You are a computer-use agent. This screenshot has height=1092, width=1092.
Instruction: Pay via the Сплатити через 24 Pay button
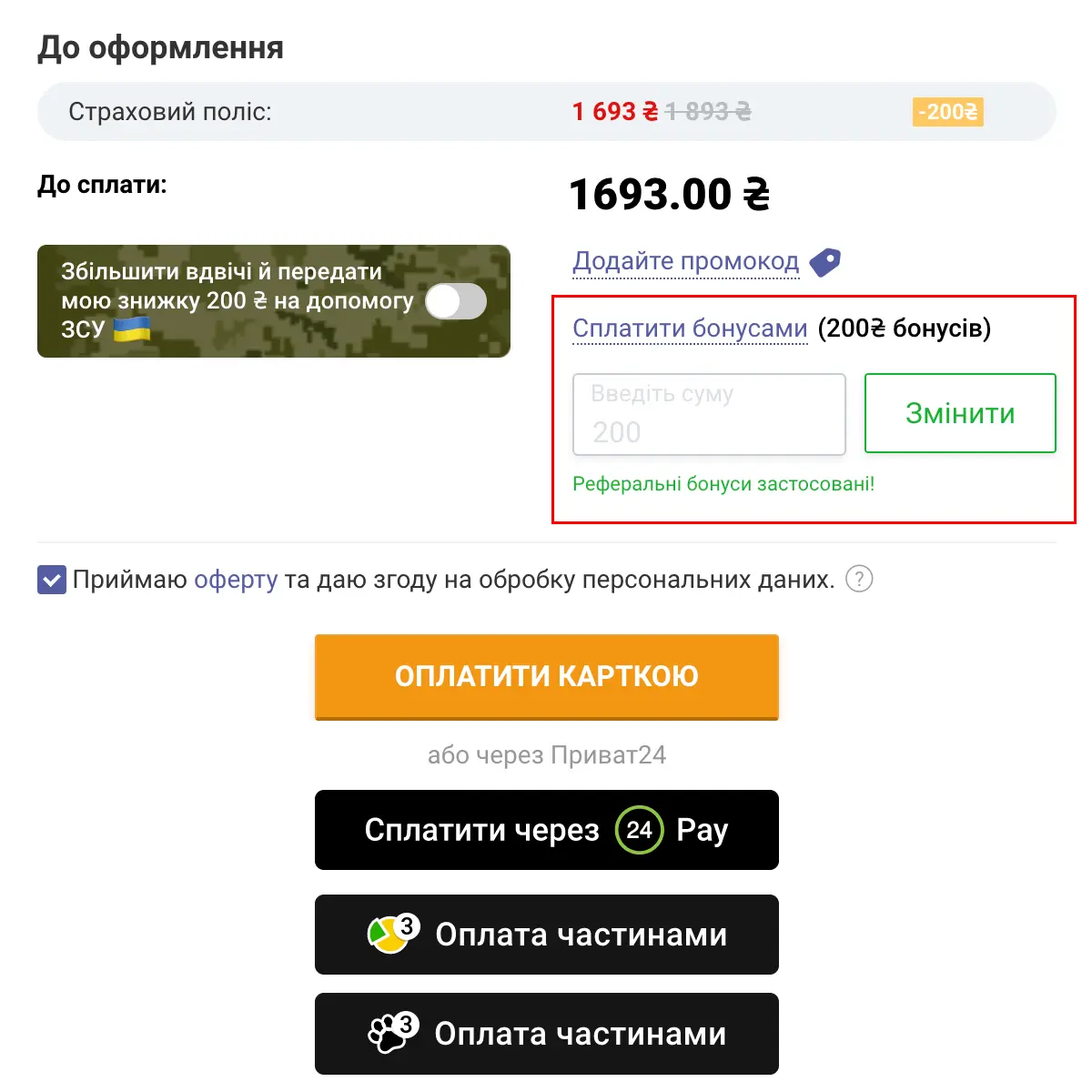coord(547,830)
